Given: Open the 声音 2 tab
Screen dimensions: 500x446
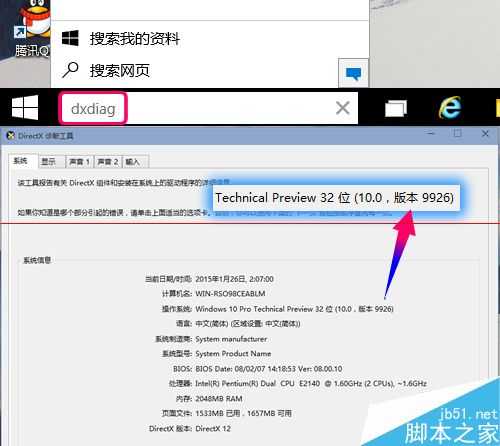Looking at the screenshot, I should (108, 162).
